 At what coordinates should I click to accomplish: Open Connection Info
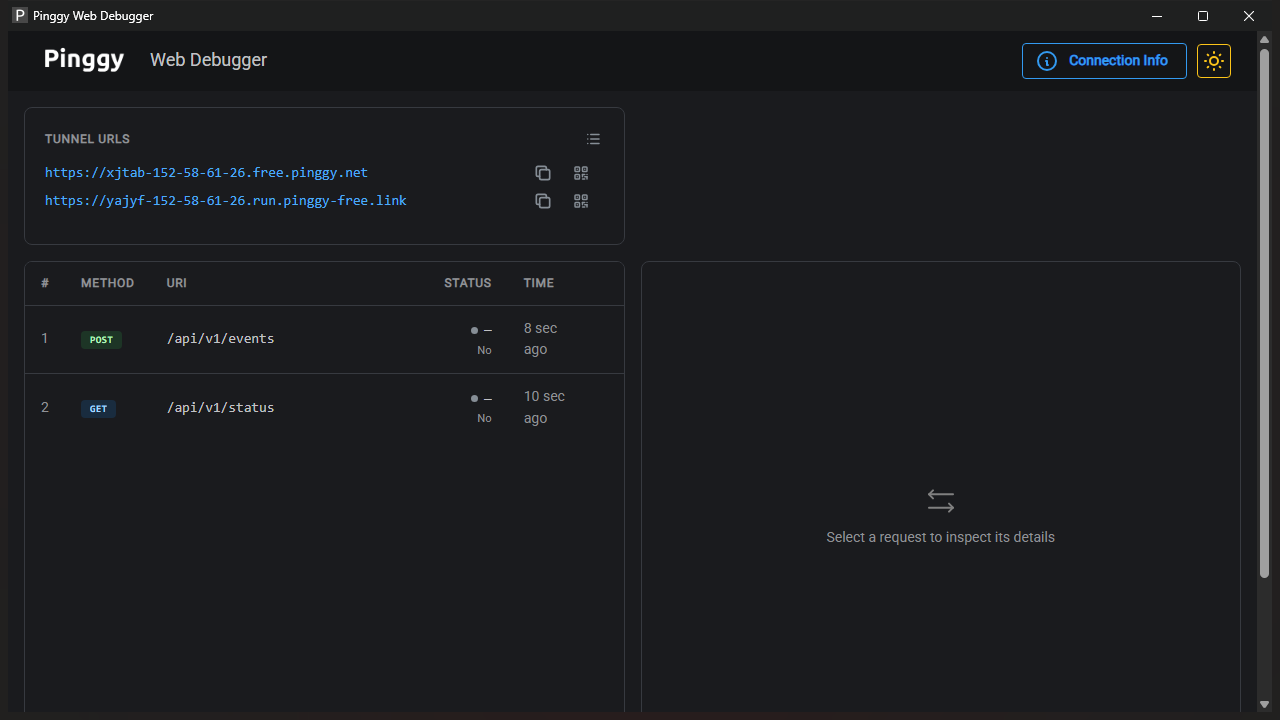point(1104,61)
